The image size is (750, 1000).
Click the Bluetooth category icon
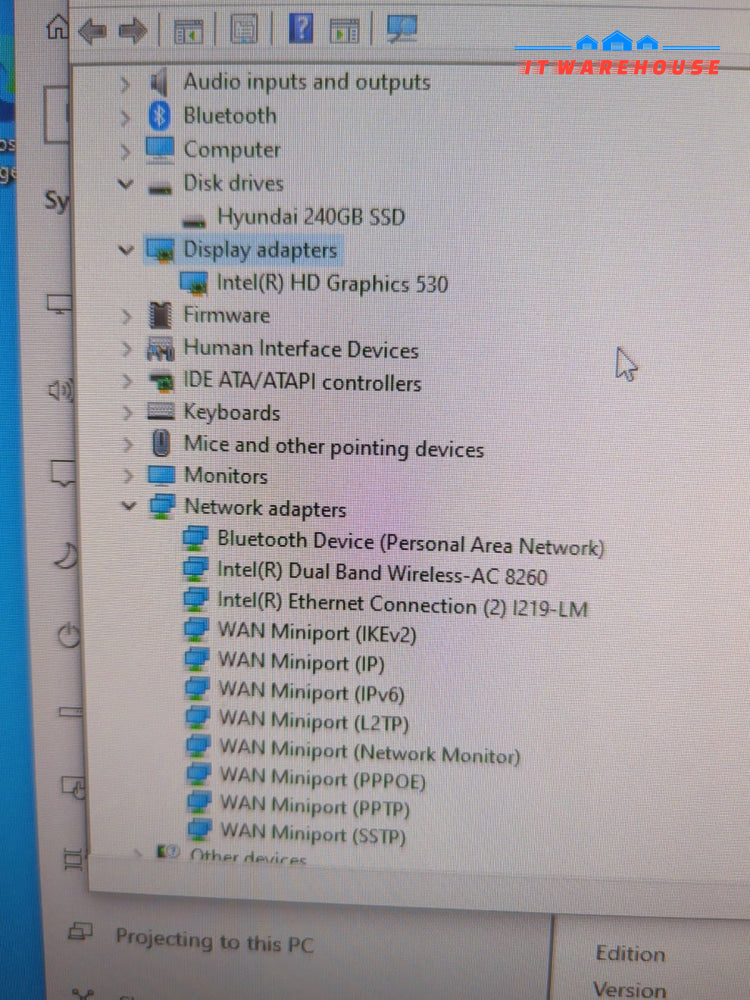click(x=159, y=116)
